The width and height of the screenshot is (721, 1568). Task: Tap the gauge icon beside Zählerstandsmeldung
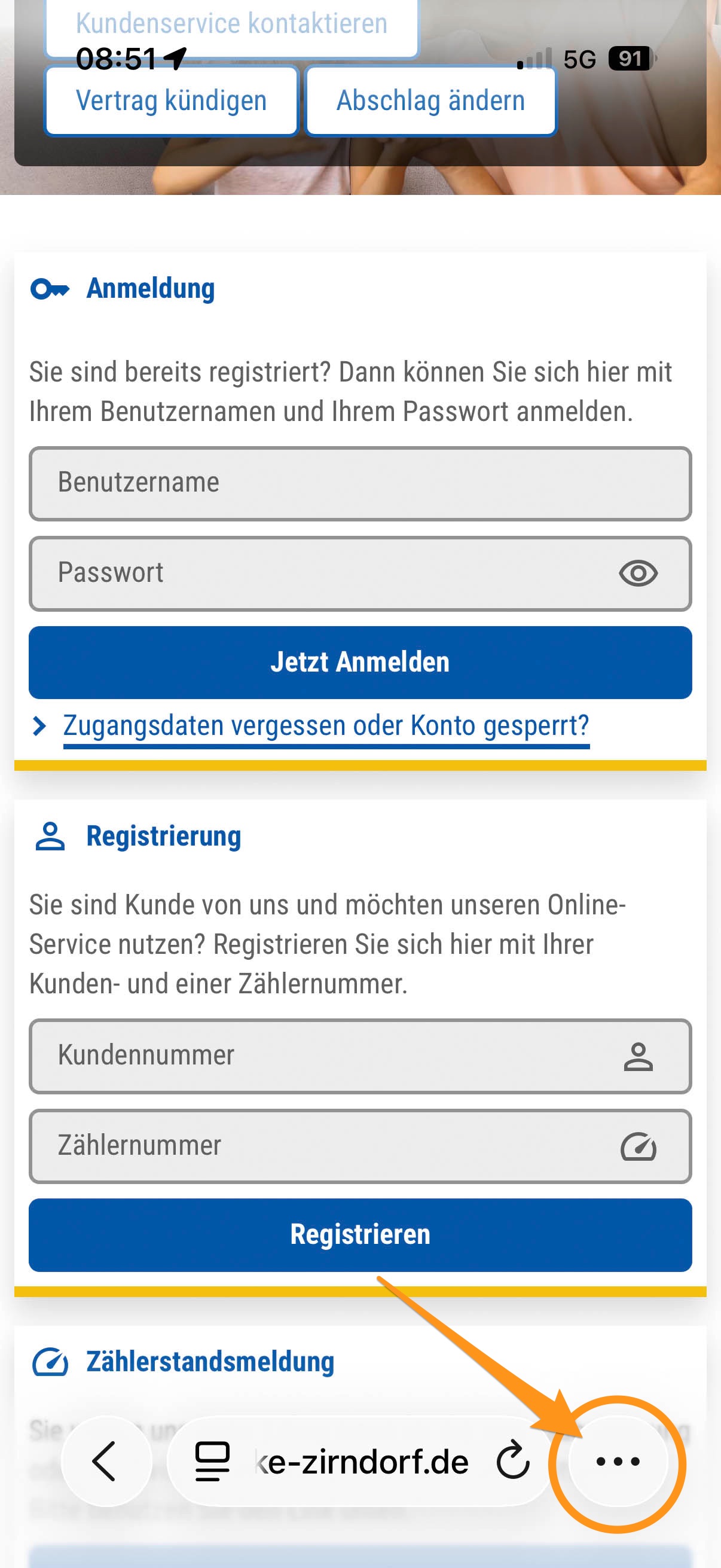(x=50, y=1362)
